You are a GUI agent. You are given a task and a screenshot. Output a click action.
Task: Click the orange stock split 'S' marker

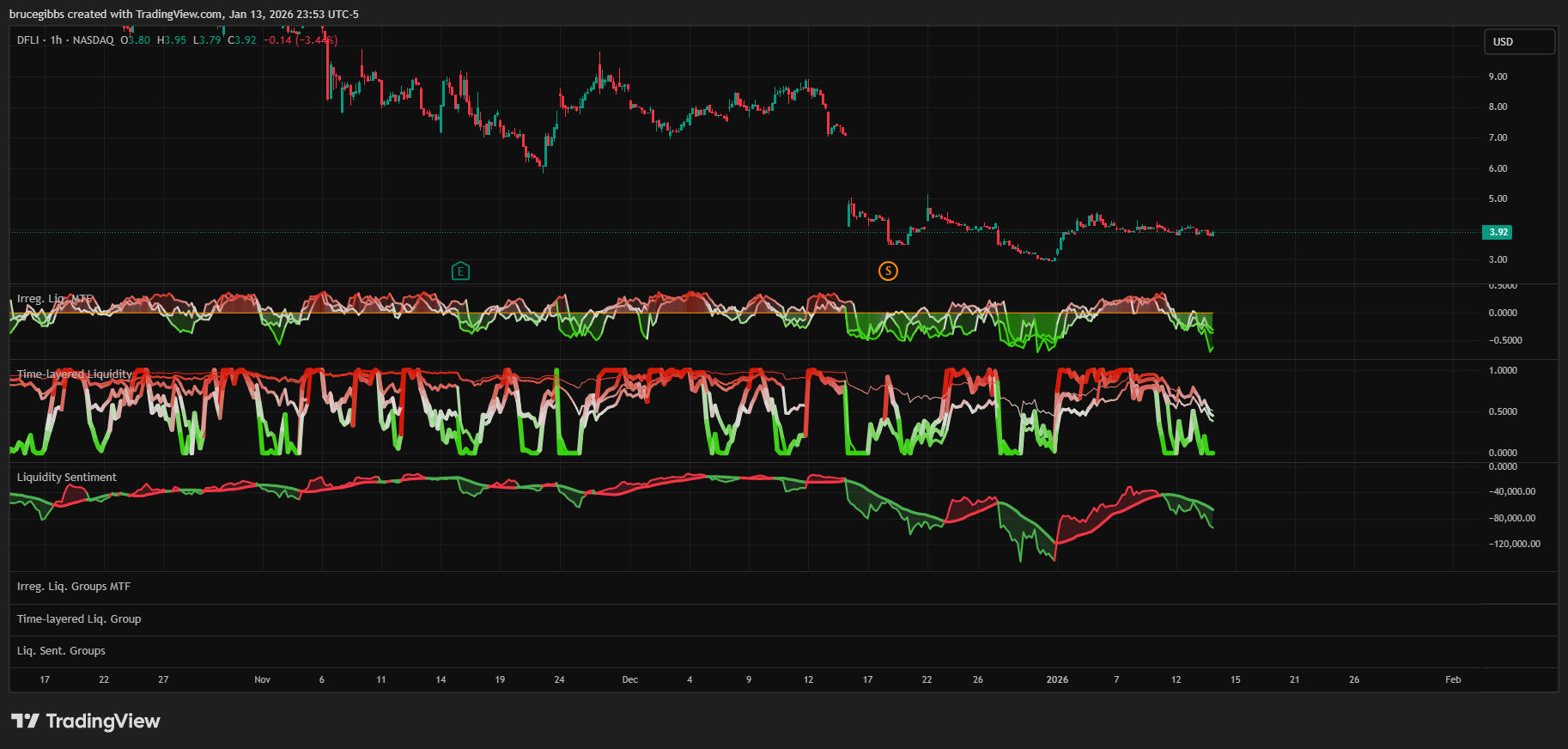(x=888, y=271)
